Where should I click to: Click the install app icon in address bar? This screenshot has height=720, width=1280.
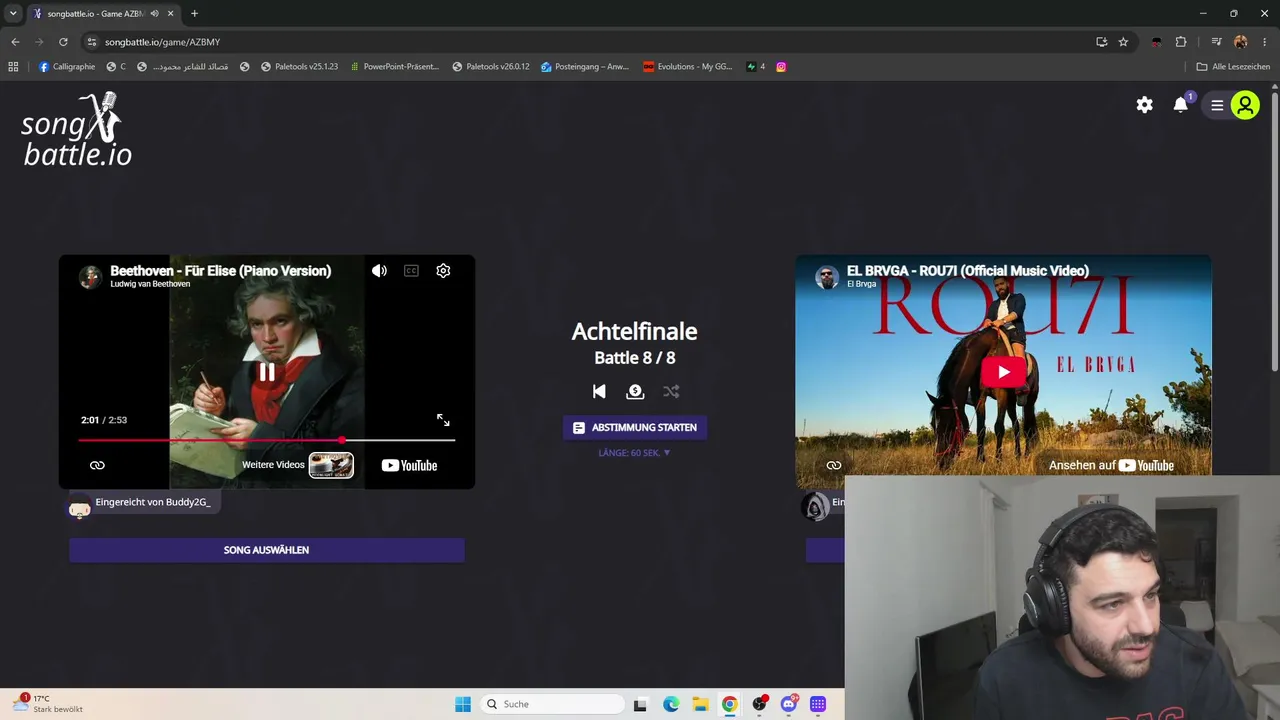click(x=1101, y=42)
